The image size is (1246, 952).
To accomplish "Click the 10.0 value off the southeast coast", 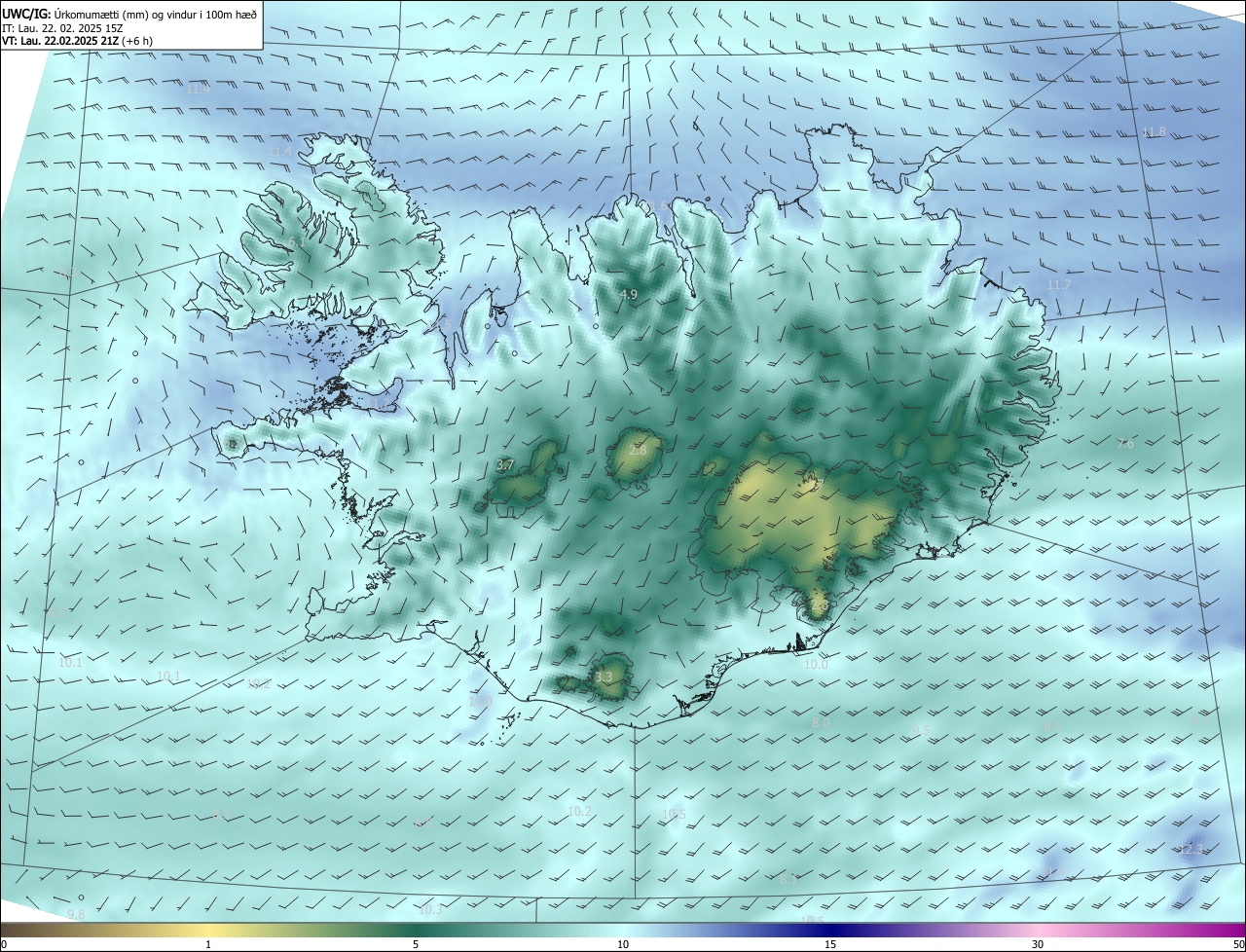I will (816, 665).
